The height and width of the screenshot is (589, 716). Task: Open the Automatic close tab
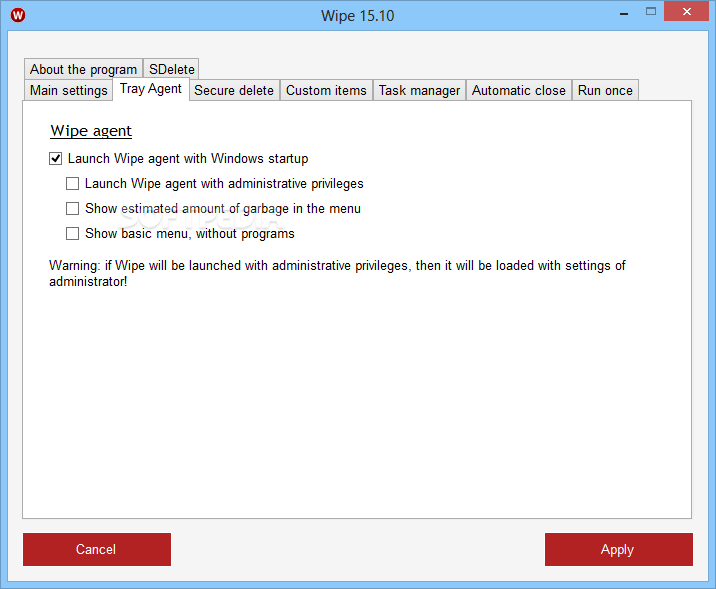(518, 90)
